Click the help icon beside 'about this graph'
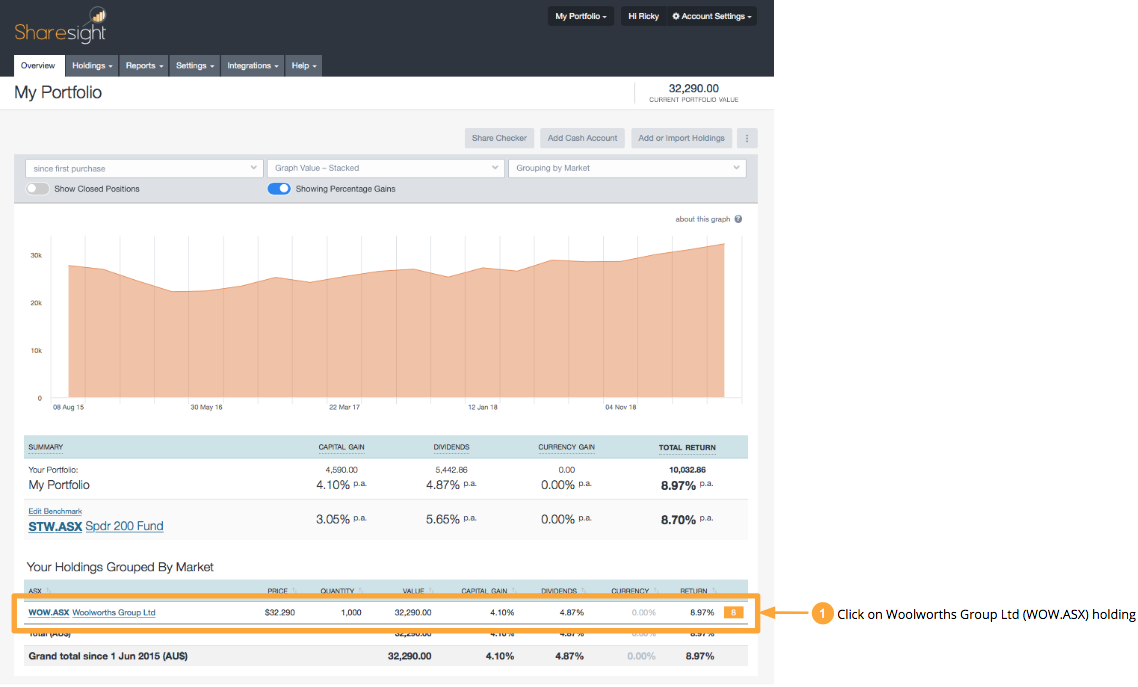The height and width of the screenshot is (687, 1138). pos(738,219)
